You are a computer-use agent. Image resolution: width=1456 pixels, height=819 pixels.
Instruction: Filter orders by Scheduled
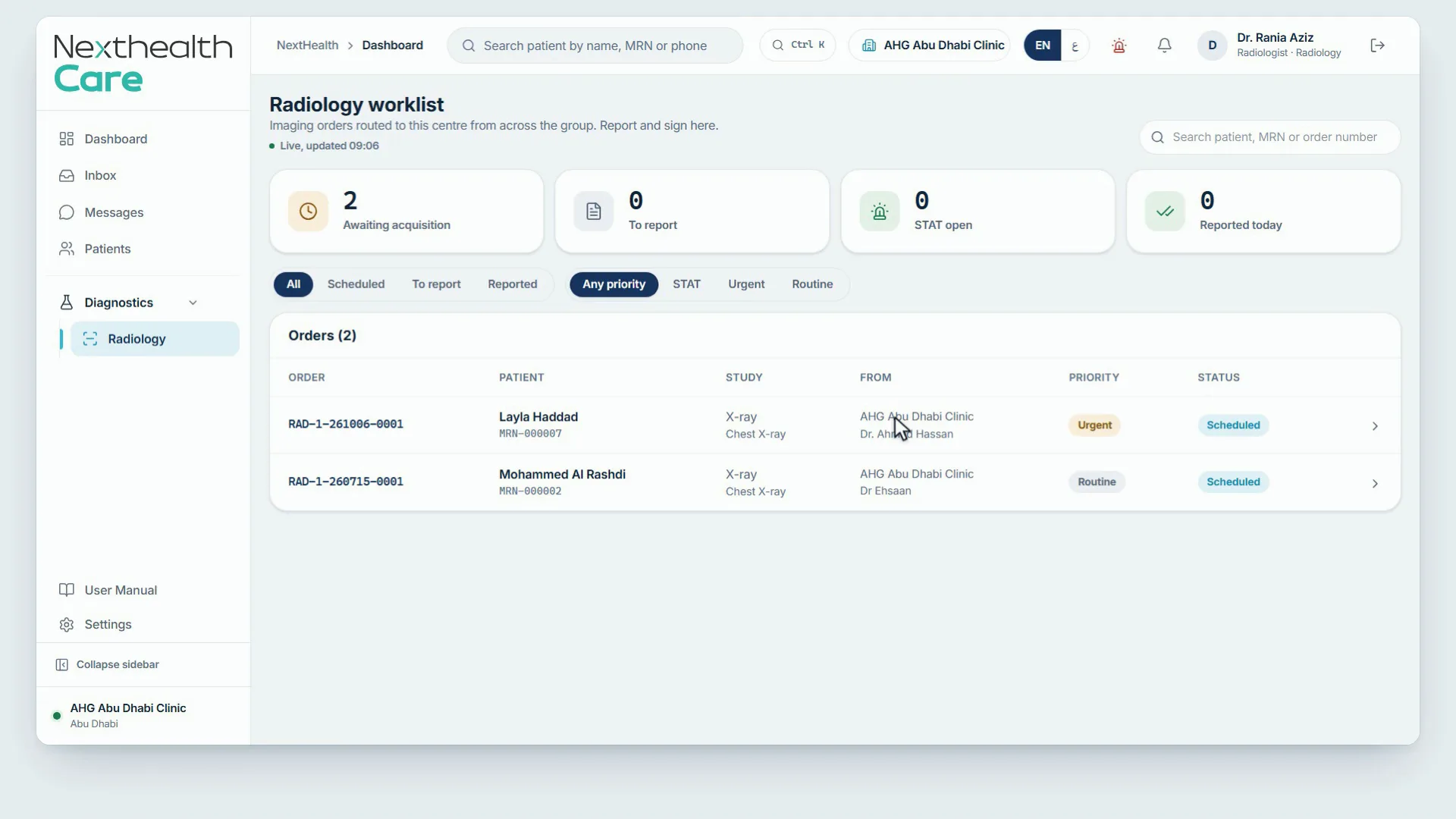pyautogui.click(x=356, y=284)
